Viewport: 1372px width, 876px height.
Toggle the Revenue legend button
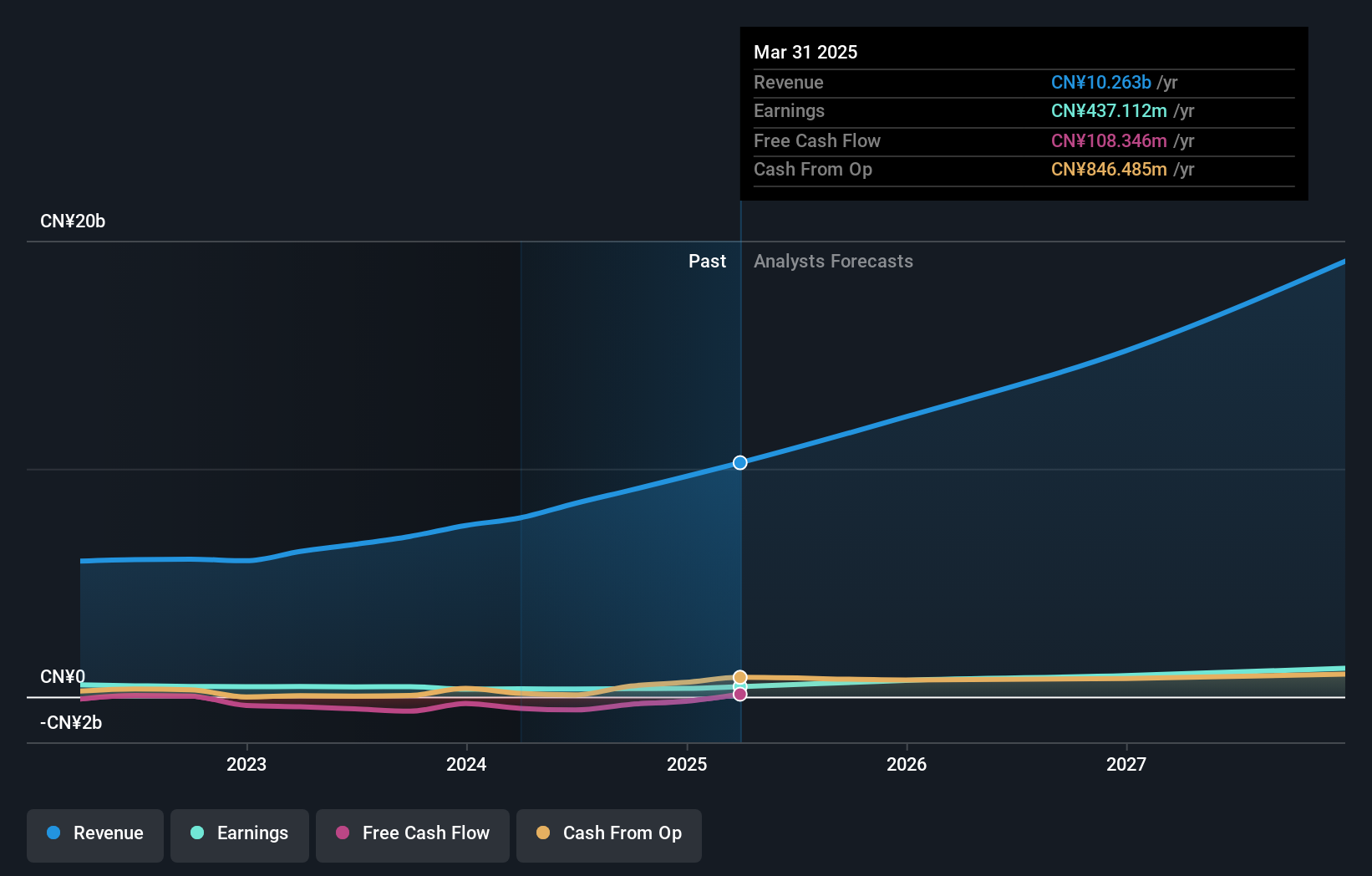point(95,835)
